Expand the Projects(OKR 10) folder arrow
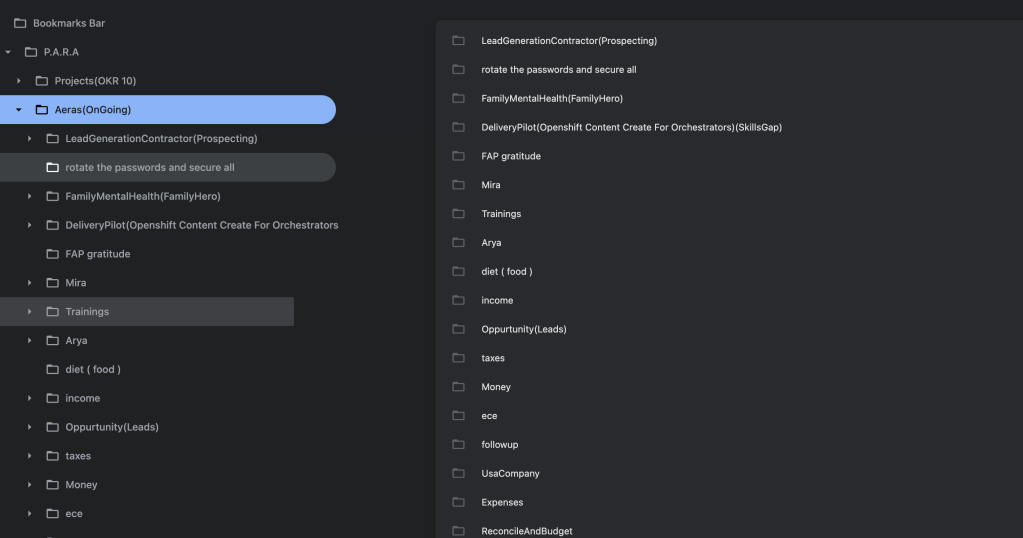Viewport: 1023px width, 538px height. (x=18, y=81)
